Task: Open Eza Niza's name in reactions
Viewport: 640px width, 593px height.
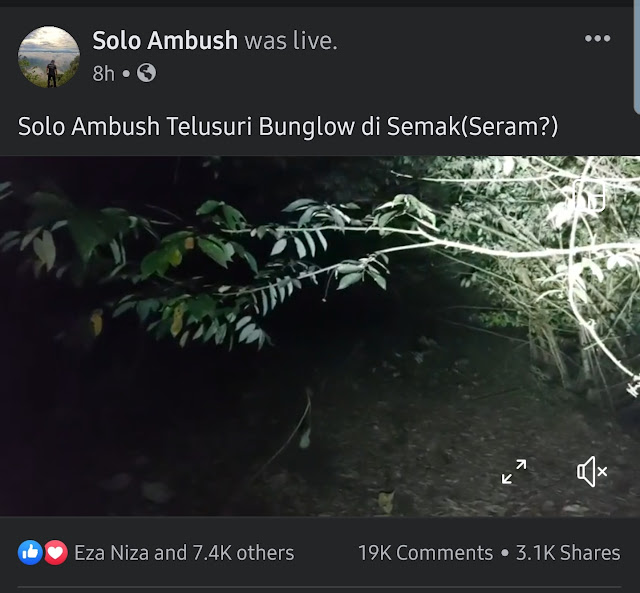Action: click(x=111, y=553)
